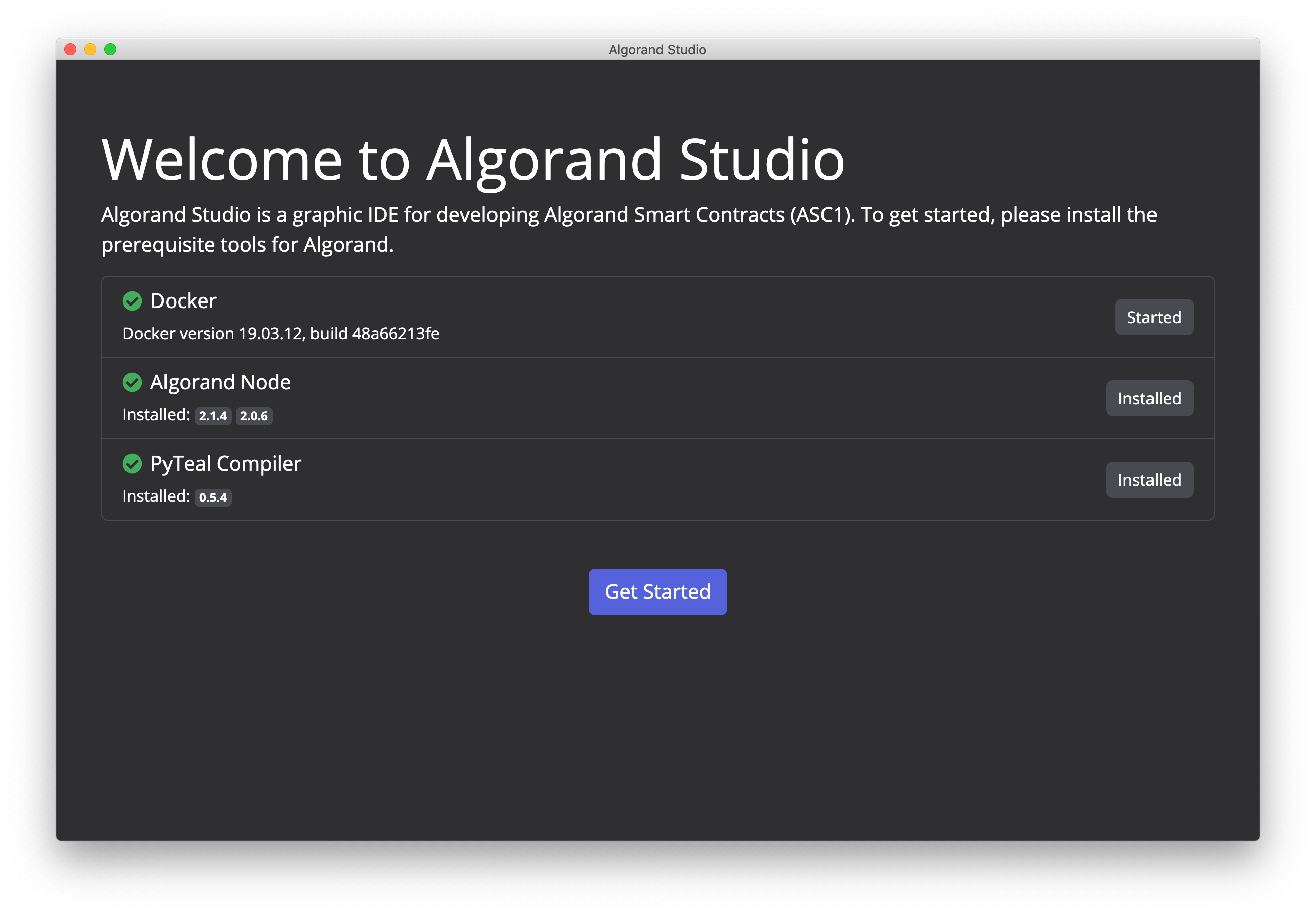
Task: Click the green check icon beside Docker
Action: point(133,301)
